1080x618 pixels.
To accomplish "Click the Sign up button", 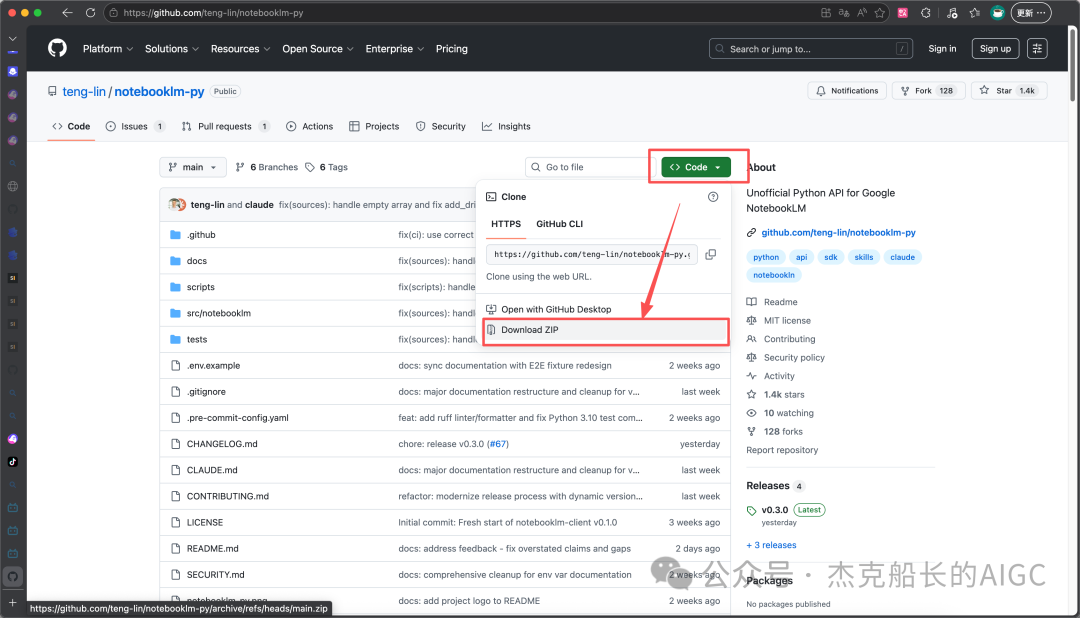I will 995,49.
